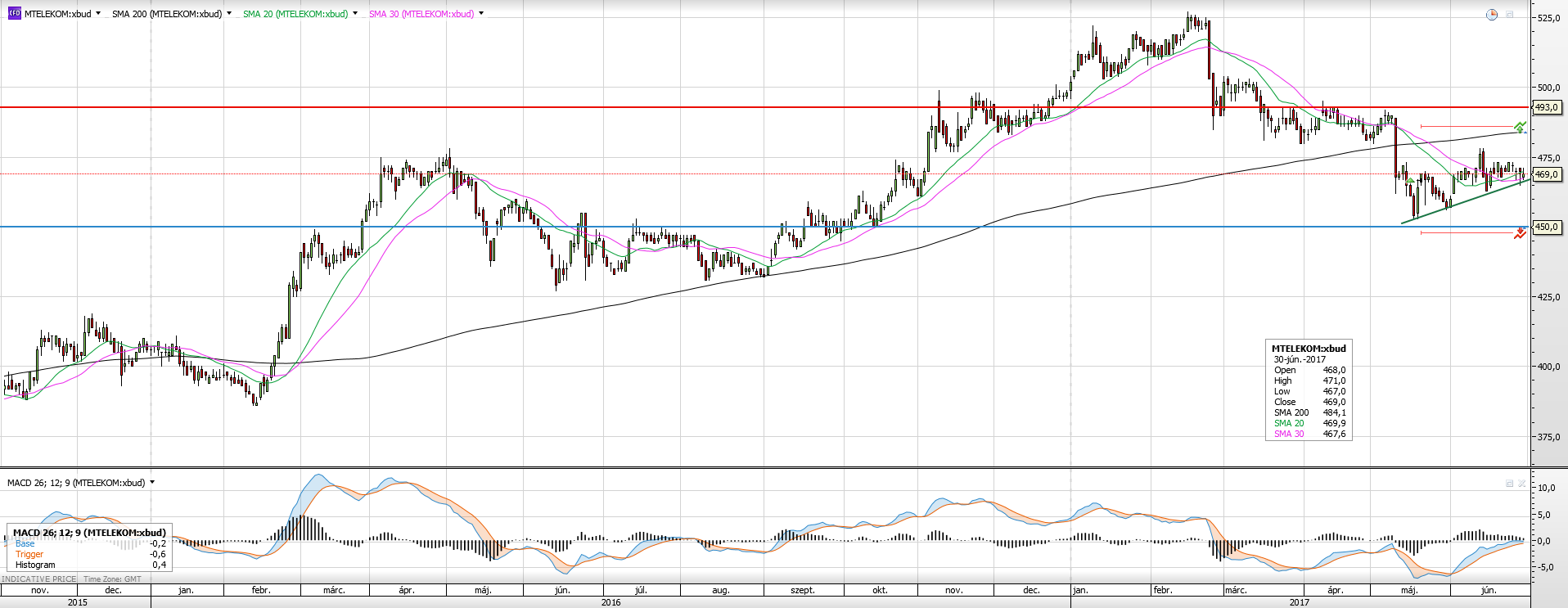Image resolution: width=1568 pixels, height=608 pixels.
Task: Click the 375,0 price axis label
Action: [x=1548, y=437]
